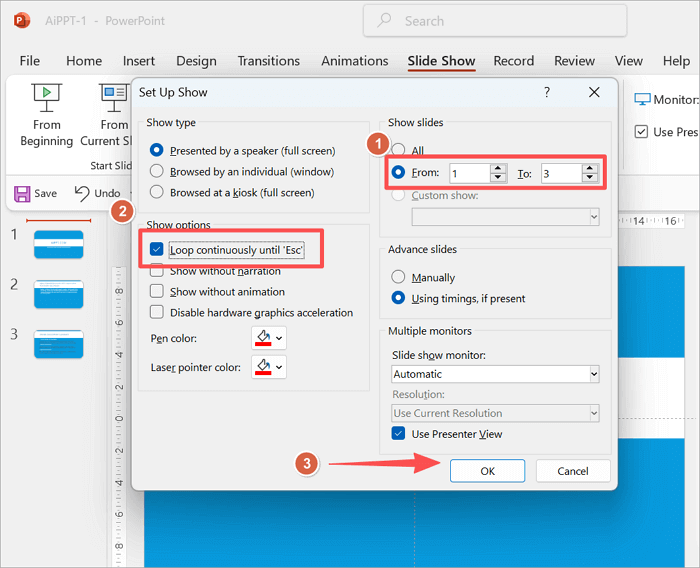The height and width of the screenshot is (568, 700).
Task: Select Browsed at a kiosk radio button
Action: pyautogui.click(x=156, y=192)
